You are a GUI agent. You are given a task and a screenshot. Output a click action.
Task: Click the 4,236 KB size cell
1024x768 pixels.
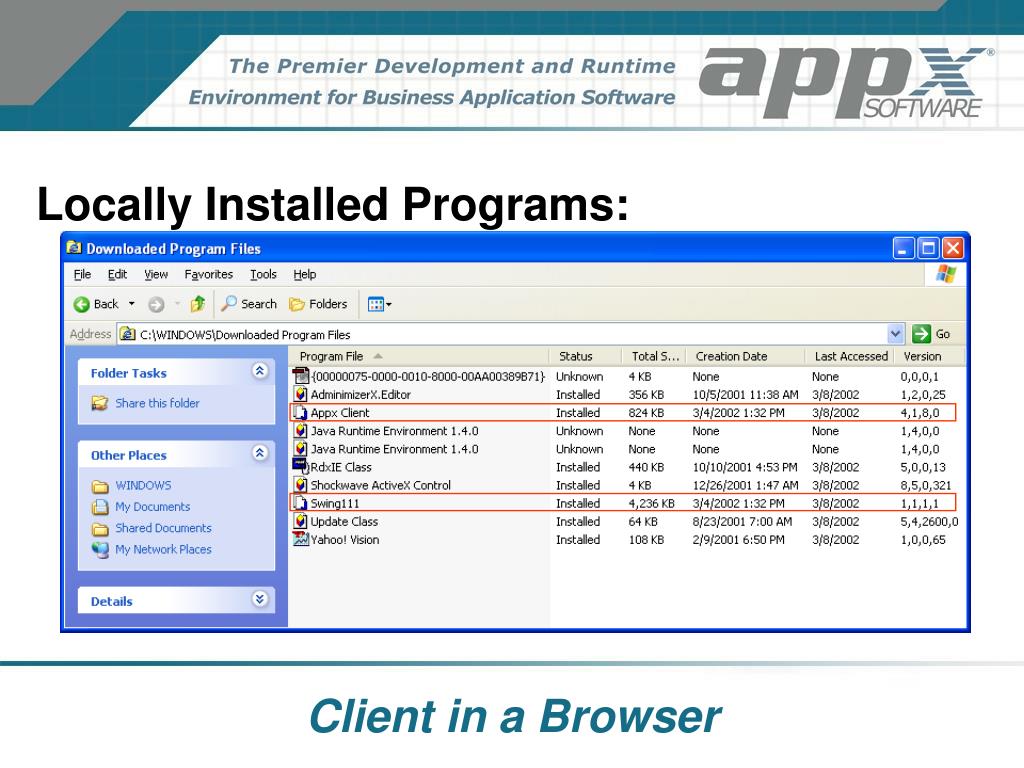point(652,504)
